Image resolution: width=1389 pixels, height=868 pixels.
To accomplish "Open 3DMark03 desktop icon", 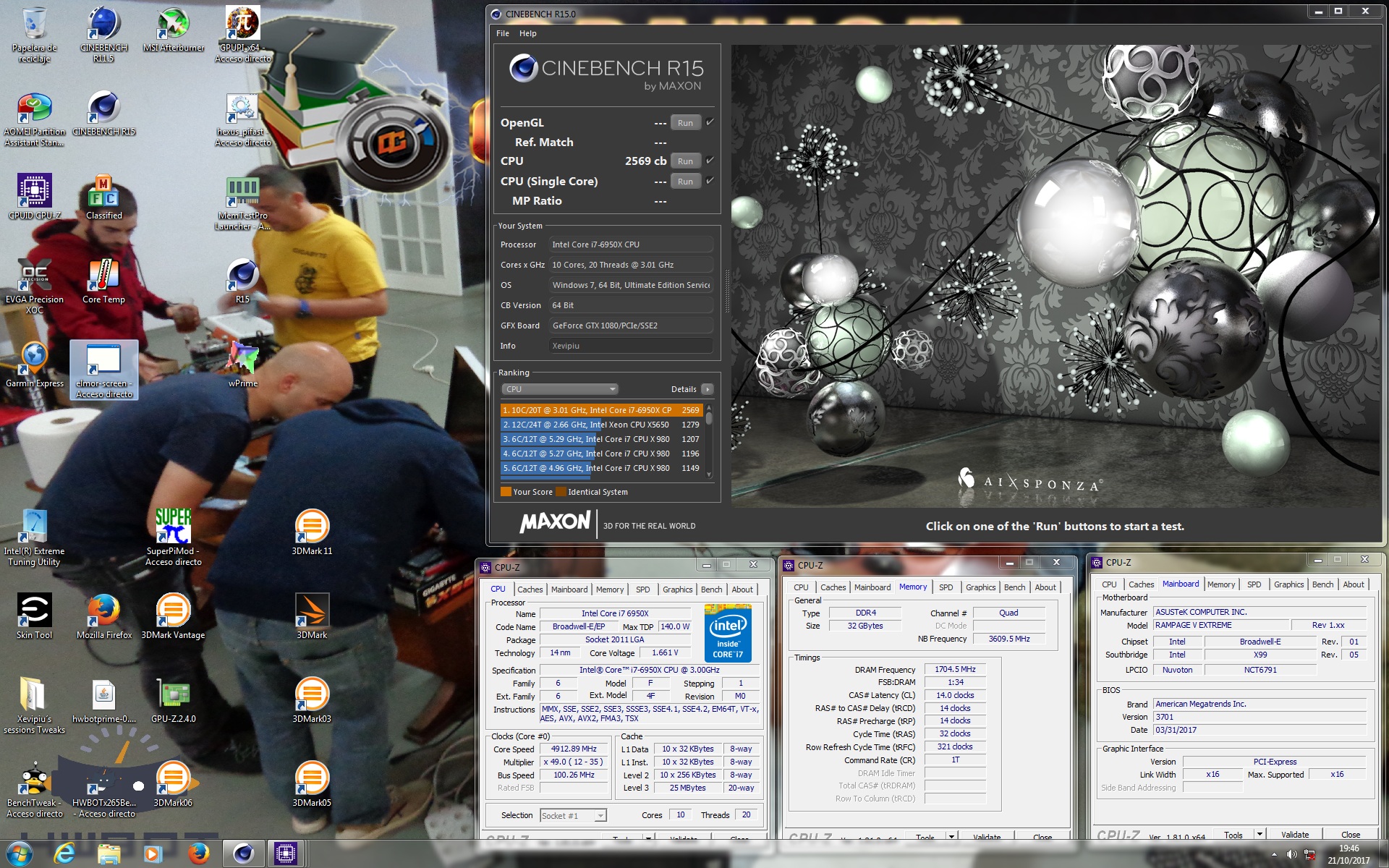I will 312,701.
